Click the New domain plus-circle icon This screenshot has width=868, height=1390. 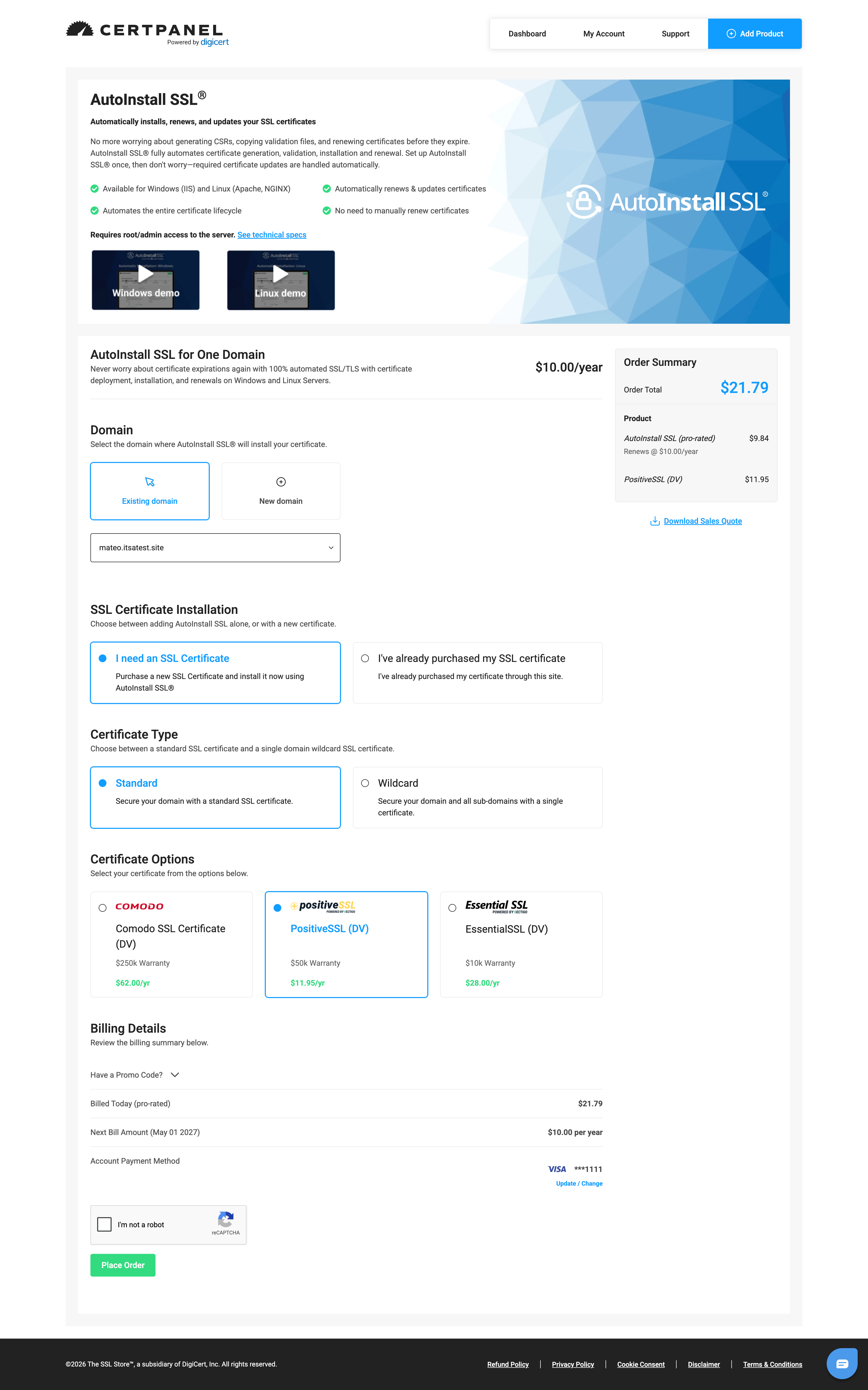(281, 482)
